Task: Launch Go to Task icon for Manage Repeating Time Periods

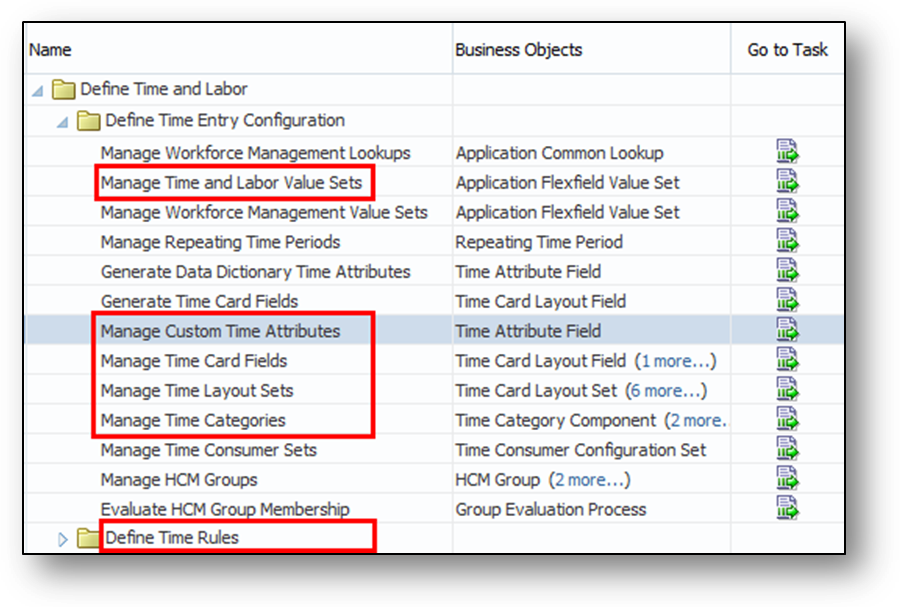Action: click(787, 242)
